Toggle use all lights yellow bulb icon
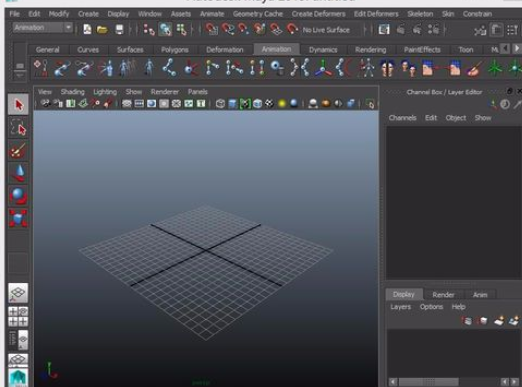 [x=282, y=104]
